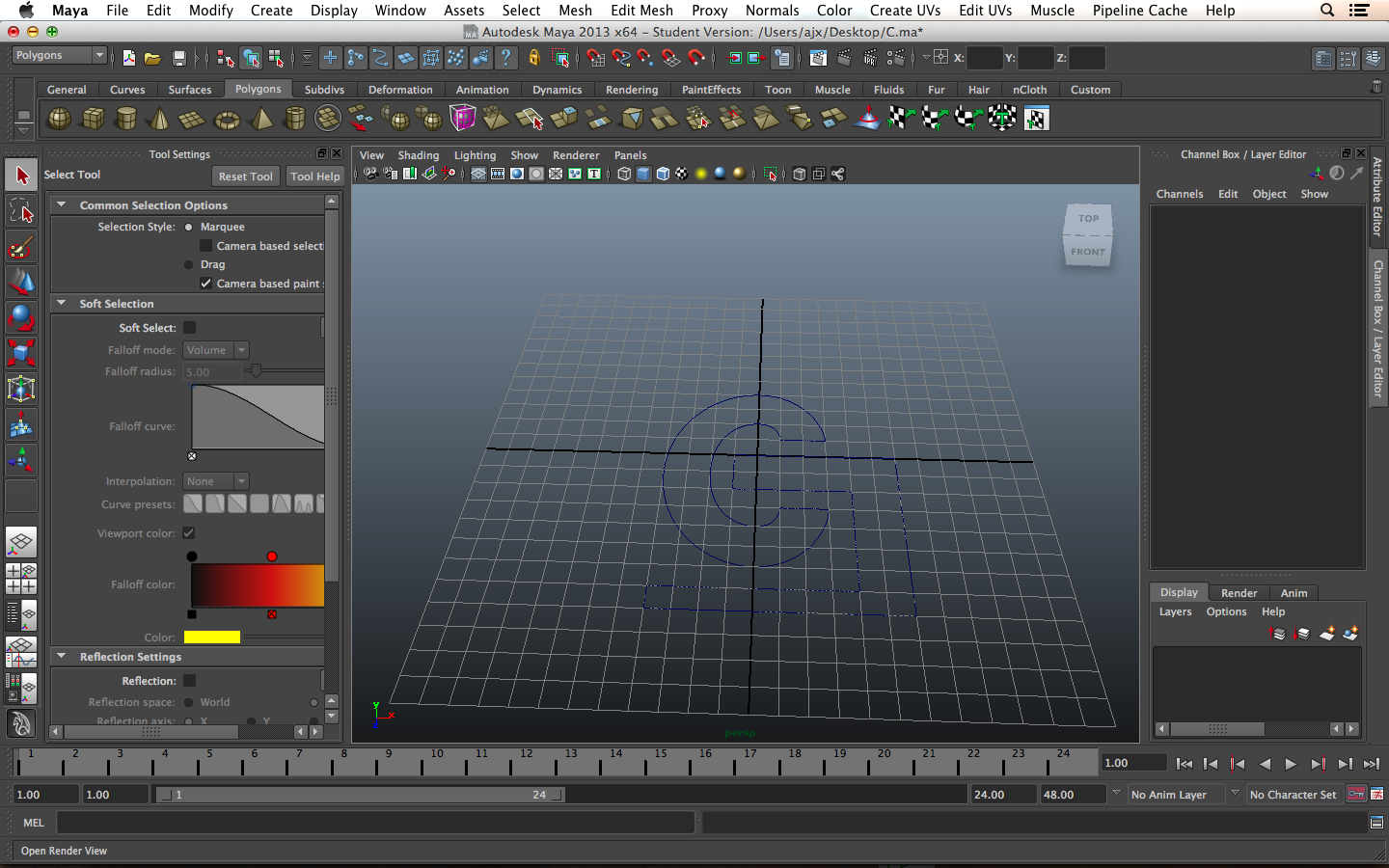Create a polygon sphere from shelf
This screenshot has width=1389, height=868.
point(60,119)
